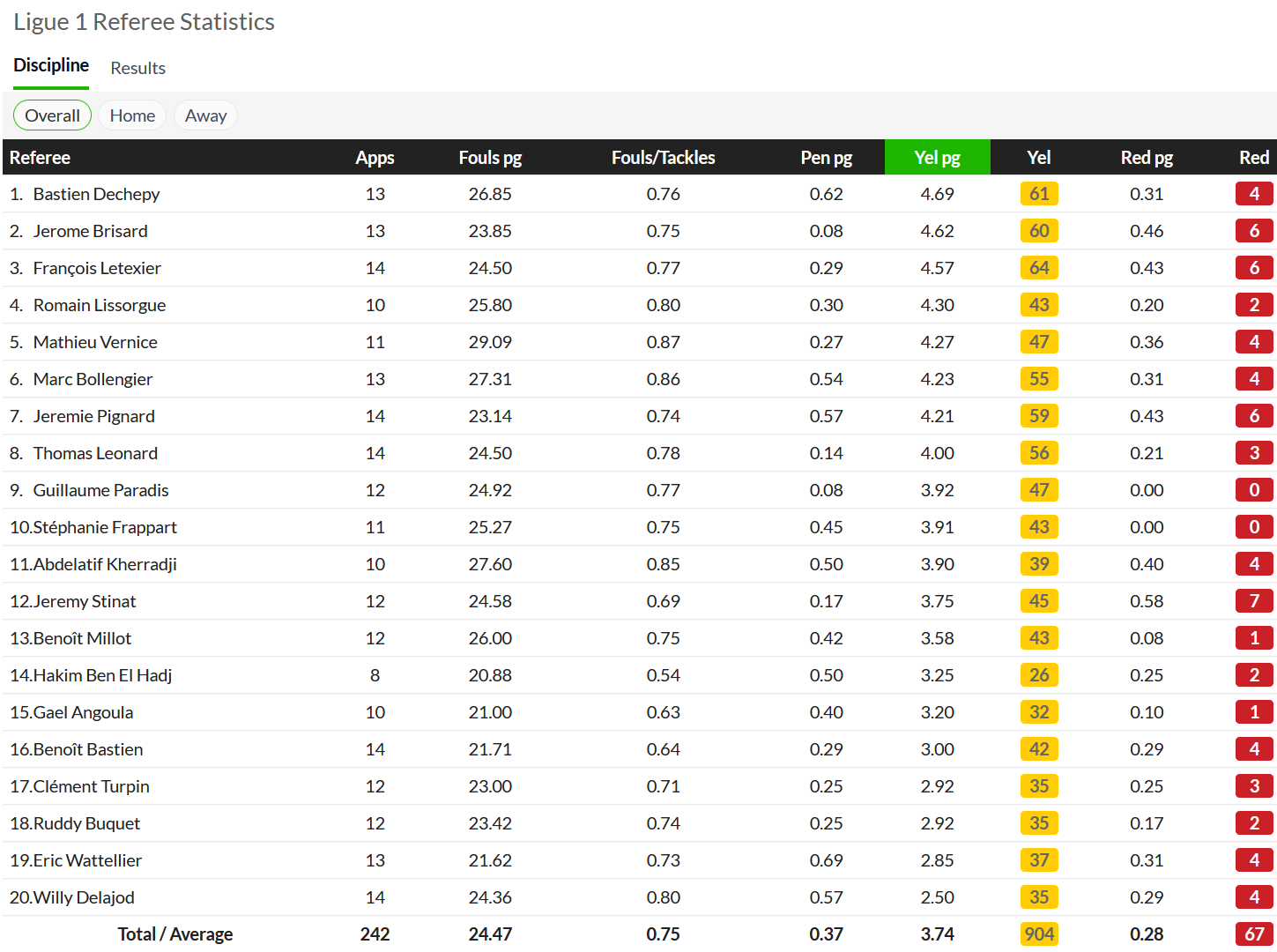Click the total yellow cards badge 904
Image resolution: width=1277 pixels, height=952 pixels.
click(x=1039, y=934)
